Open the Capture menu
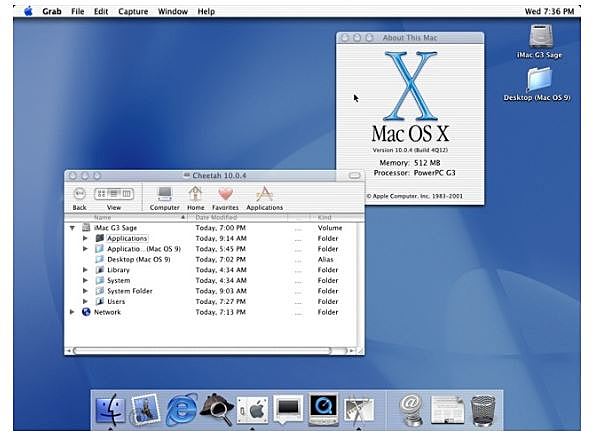593x445 pixels. pyautogui.click(x=133, y=11)
